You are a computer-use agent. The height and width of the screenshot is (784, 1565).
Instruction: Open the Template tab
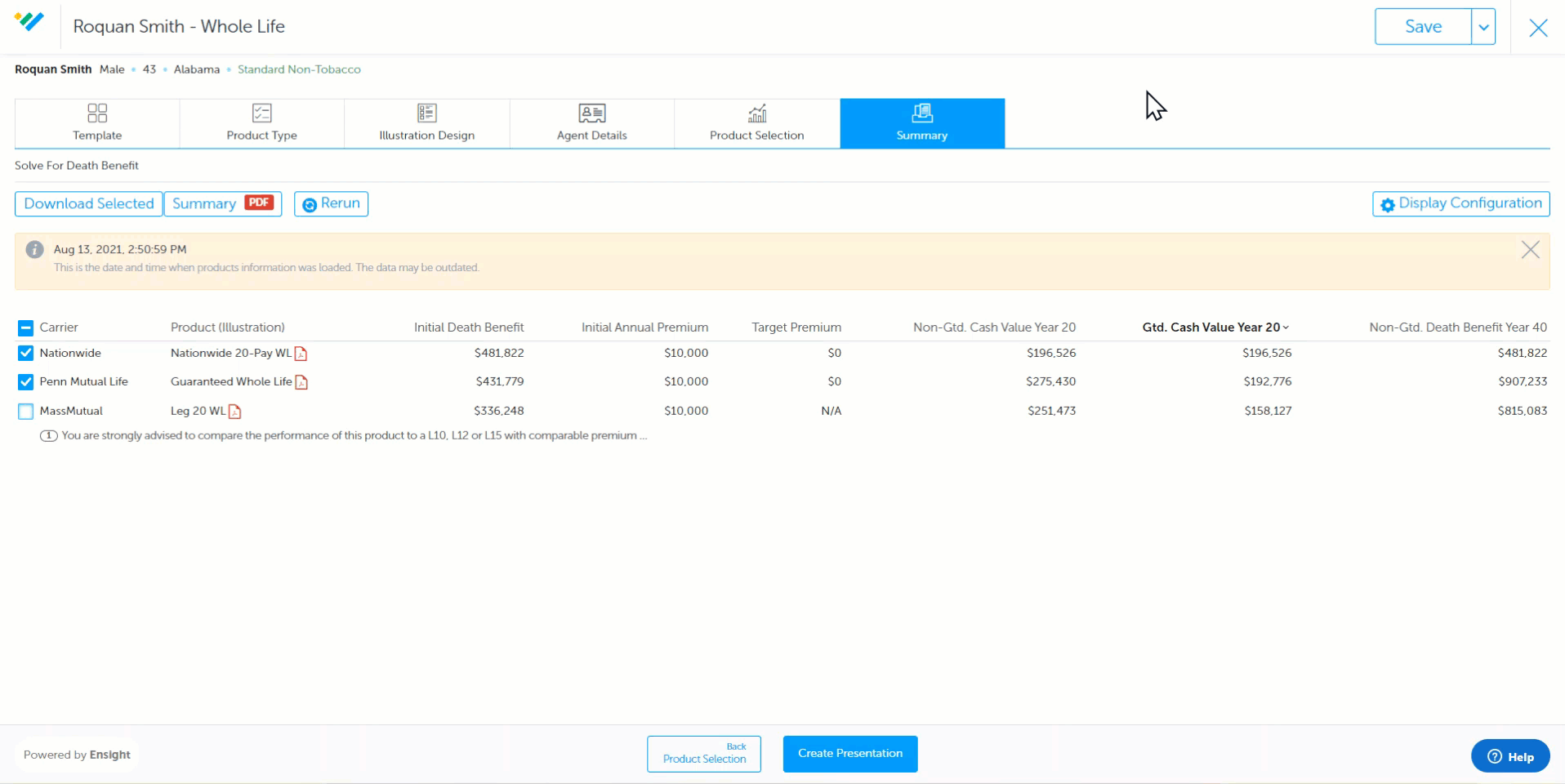(x=97, y=123)
